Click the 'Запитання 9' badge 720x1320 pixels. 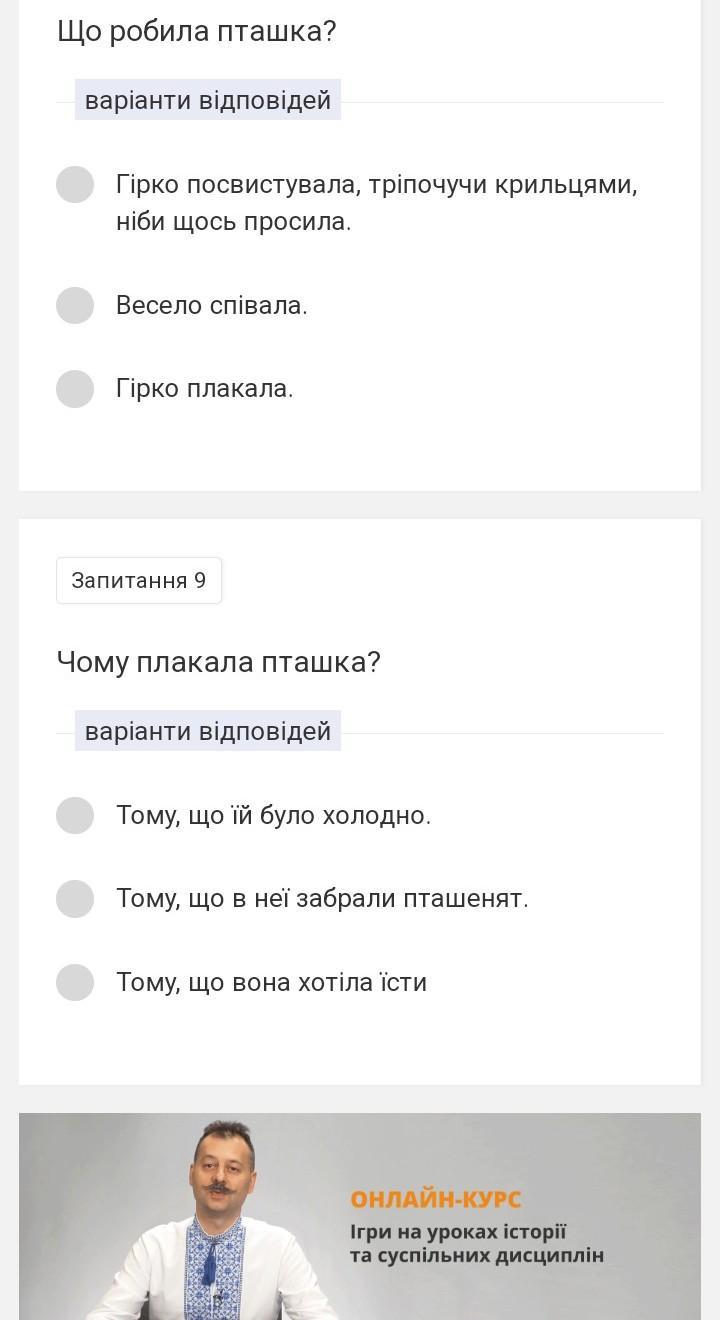pos(139,581)
